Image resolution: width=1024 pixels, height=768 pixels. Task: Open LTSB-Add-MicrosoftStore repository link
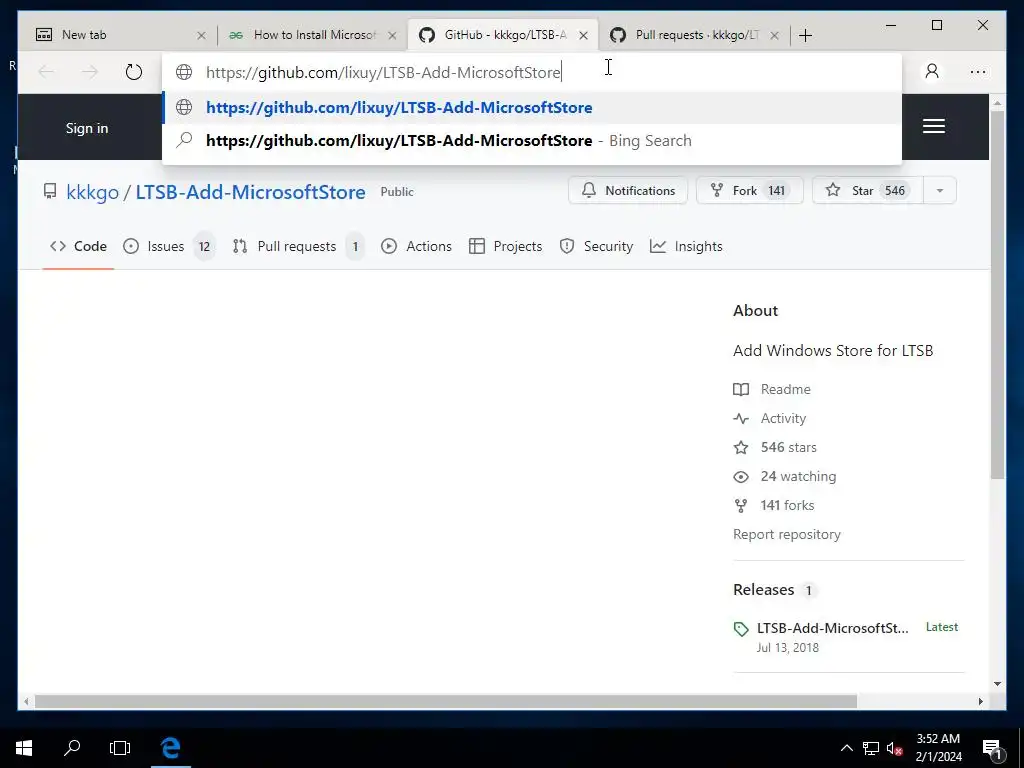[250, 192]
